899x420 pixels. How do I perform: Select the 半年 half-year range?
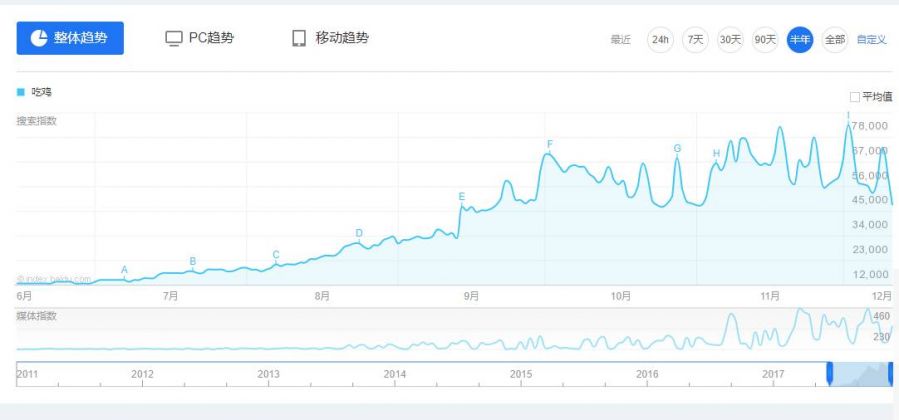click(800, 40)
